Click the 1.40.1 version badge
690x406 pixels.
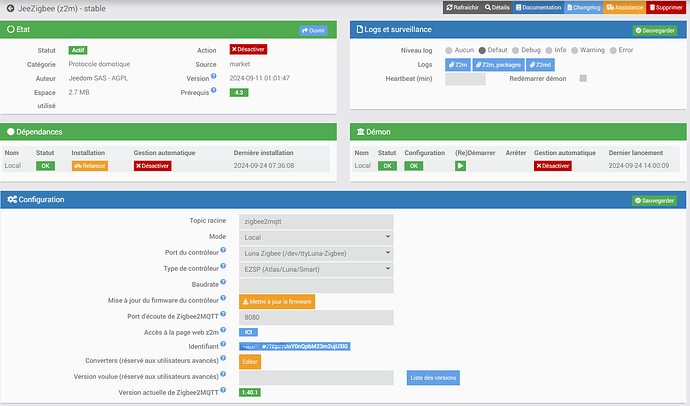click(250, 392)
